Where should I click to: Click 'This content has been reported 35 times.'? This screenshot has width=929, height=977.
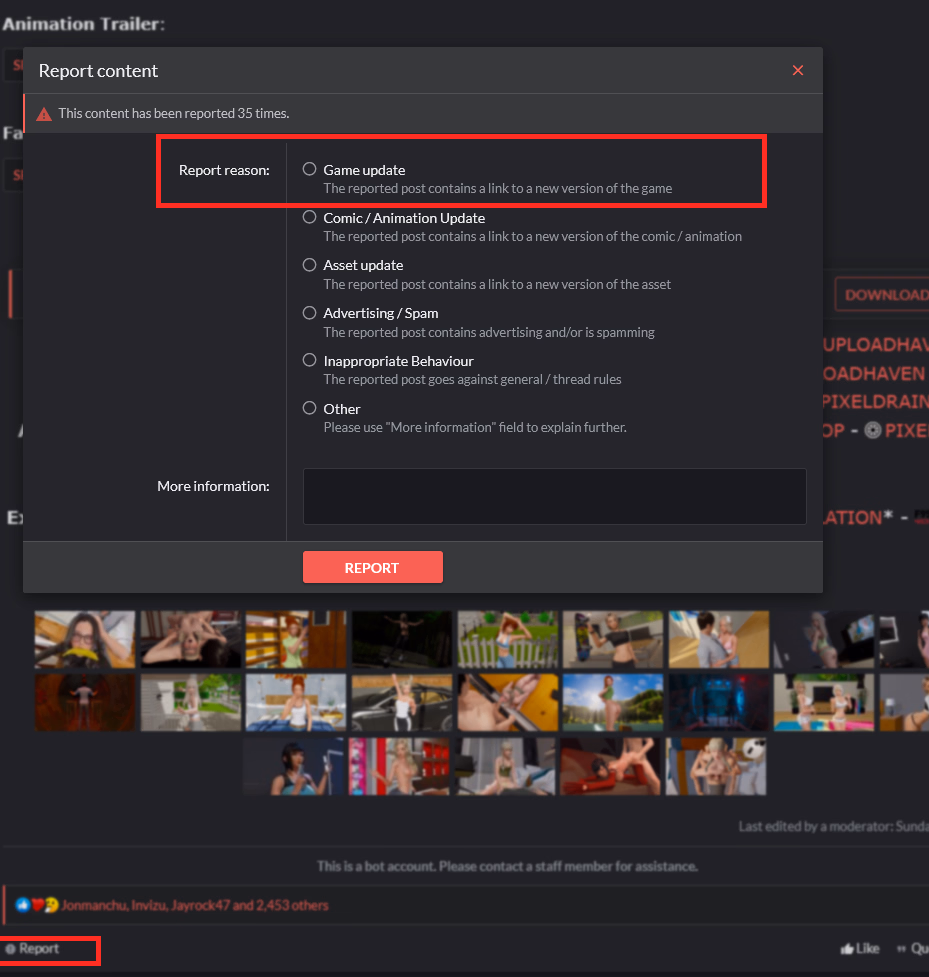click(174, 113)
